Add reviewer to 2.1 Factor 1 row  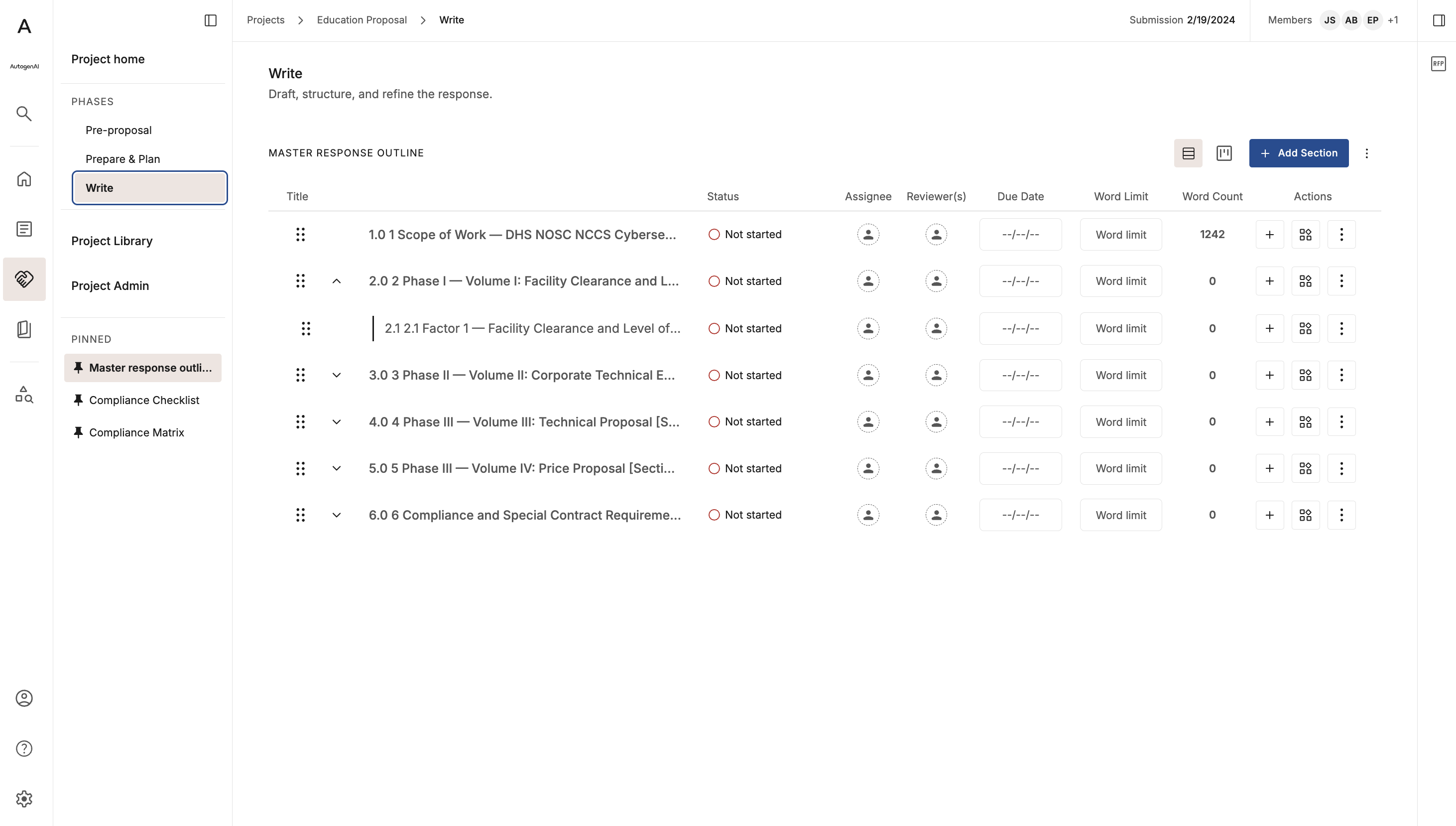point(936,328)
